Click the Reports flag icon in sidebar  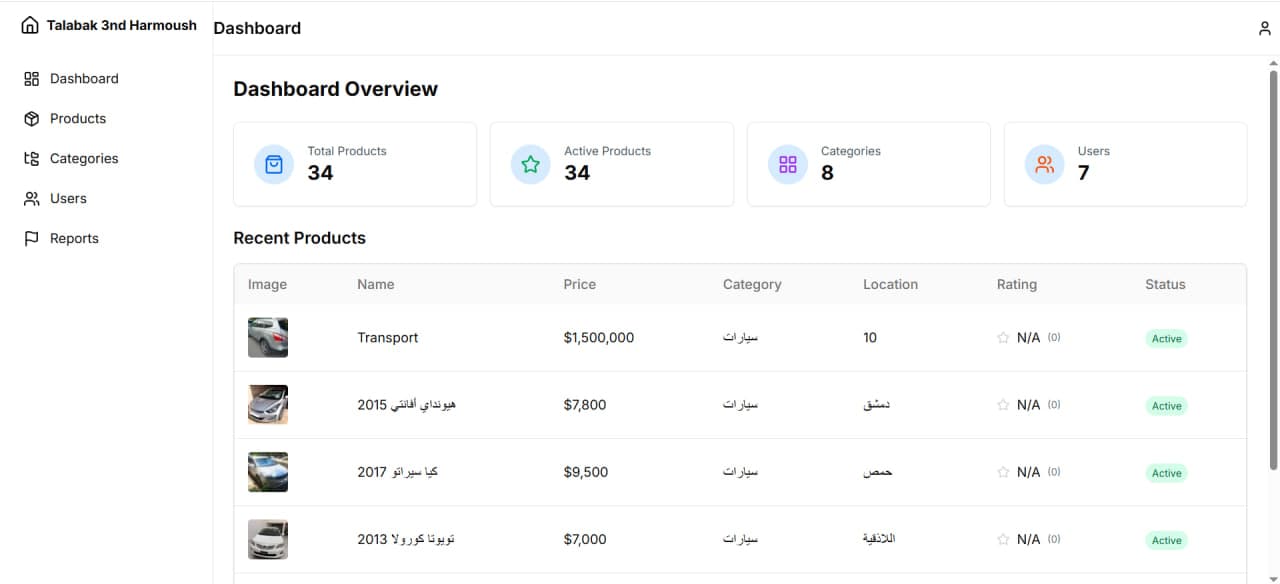click(31, 238)
